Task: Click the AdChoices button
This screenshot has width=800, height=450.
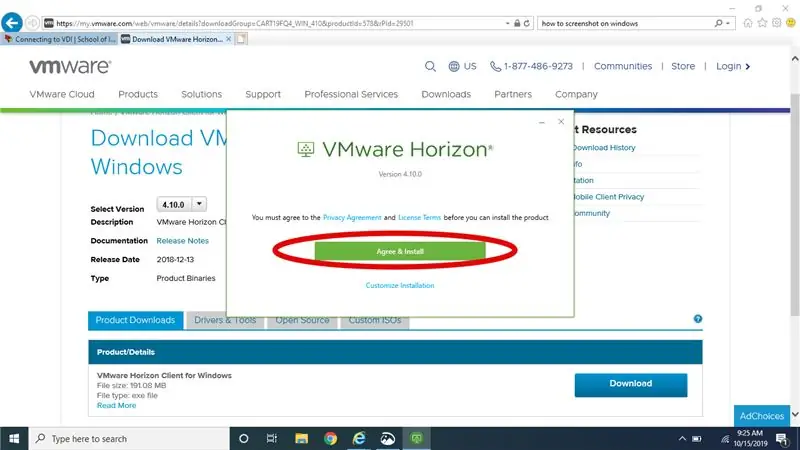Action: pos(762,416)
